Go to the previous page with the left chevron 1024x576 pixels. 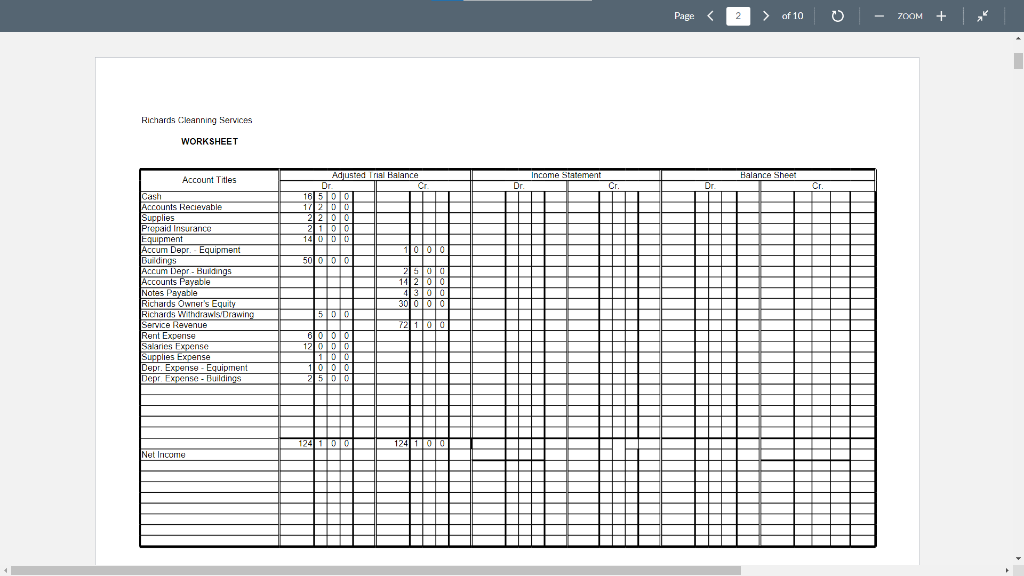click(709, 15)
